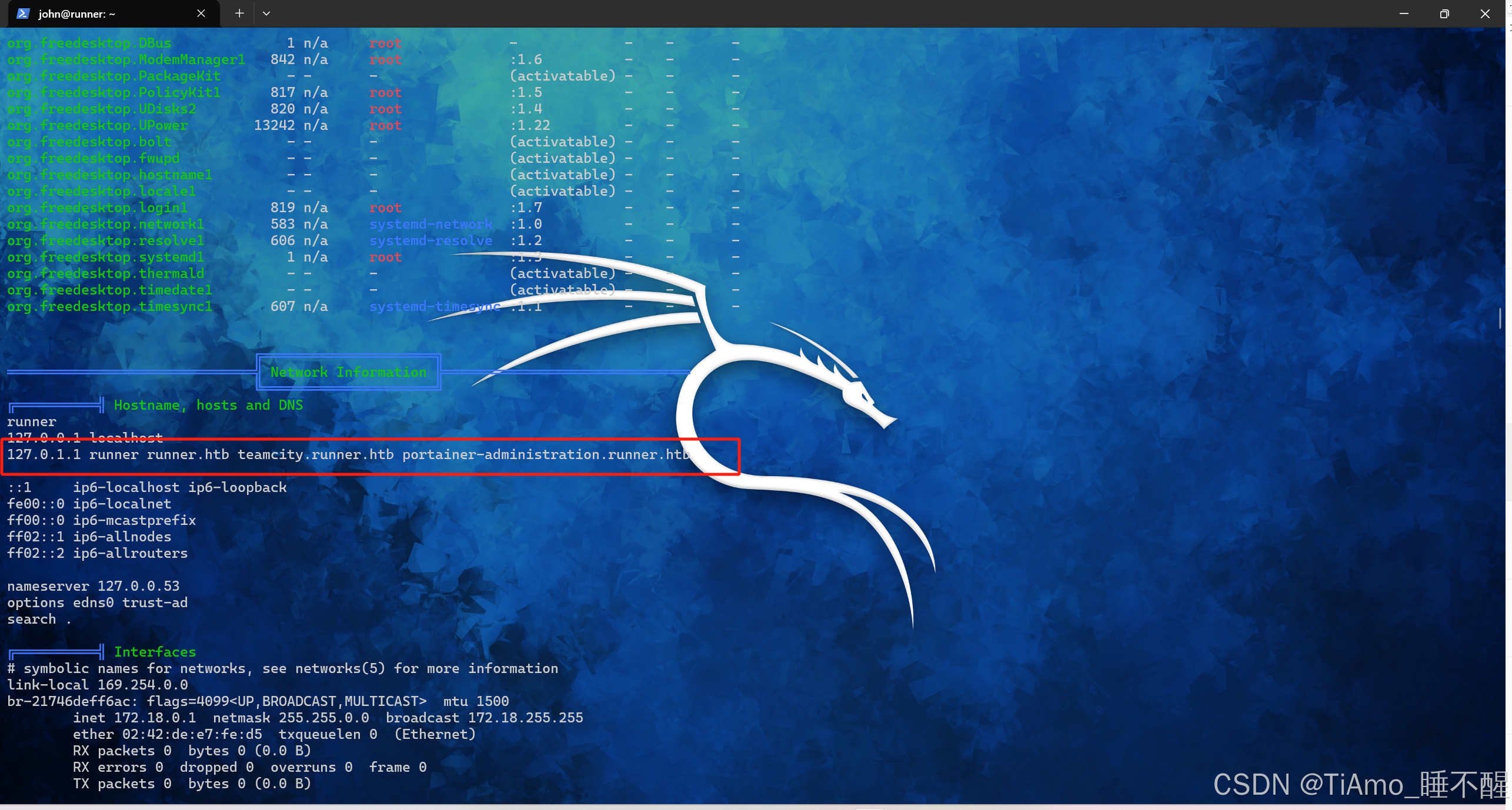Click 'org.freedesktop.UPower' service name
1512x810 pixels.
pos(98,125)
